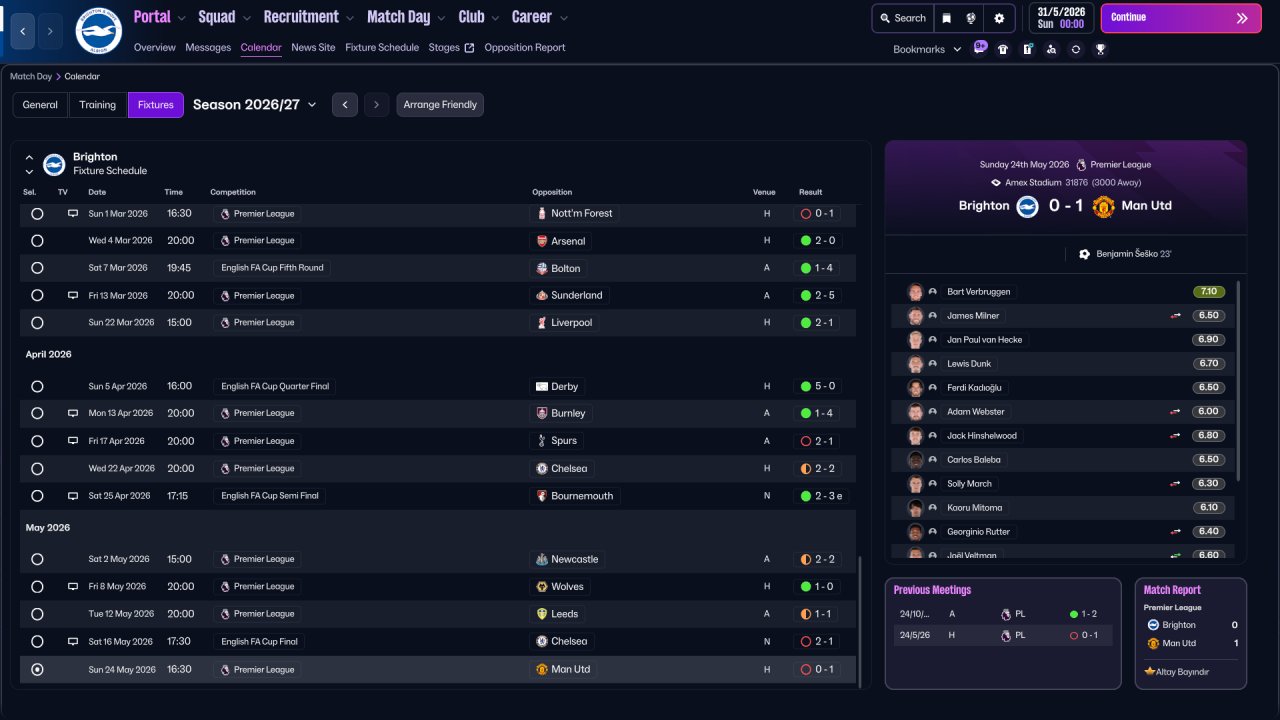This screenshot has height=720, width=1280.
Task: Open the settings gear icon
Action: 999,18
